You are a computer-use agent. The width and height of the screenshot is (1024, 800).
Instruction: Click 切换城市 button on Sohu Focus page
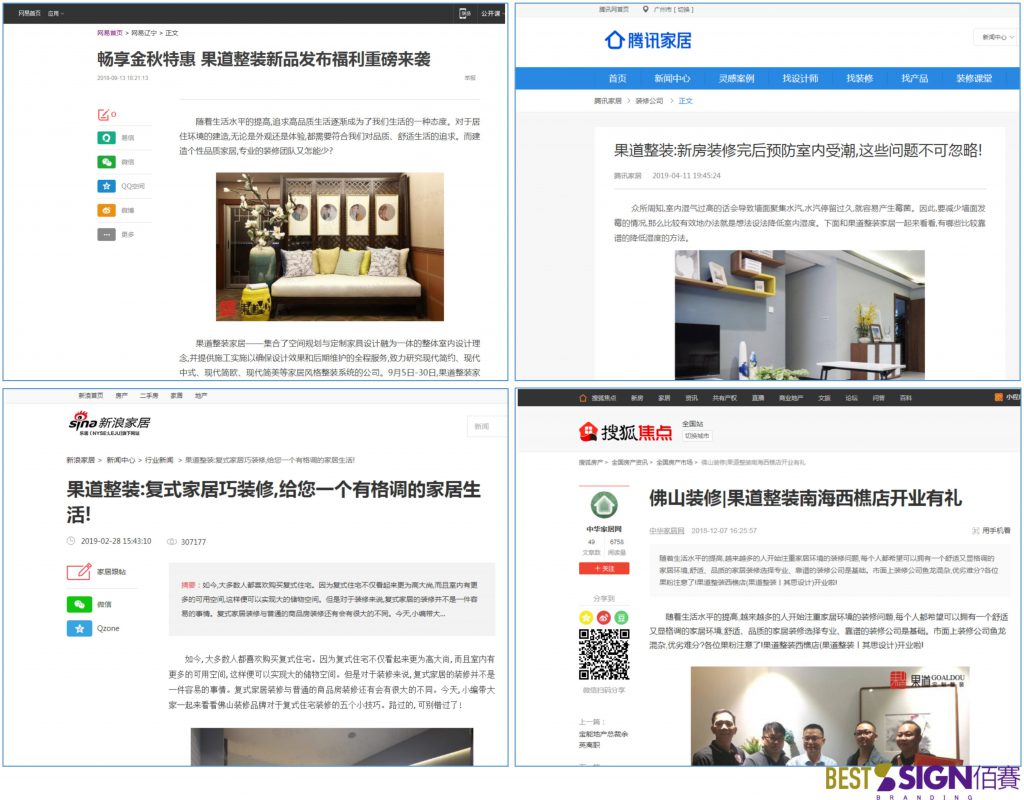[x=697, y=436]
